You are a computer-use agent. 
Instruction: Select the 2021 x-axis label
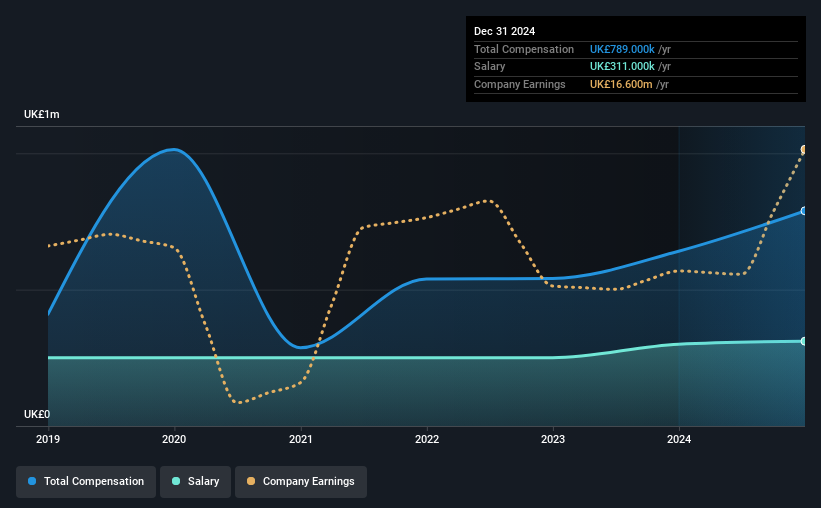(x=301, y=439)
